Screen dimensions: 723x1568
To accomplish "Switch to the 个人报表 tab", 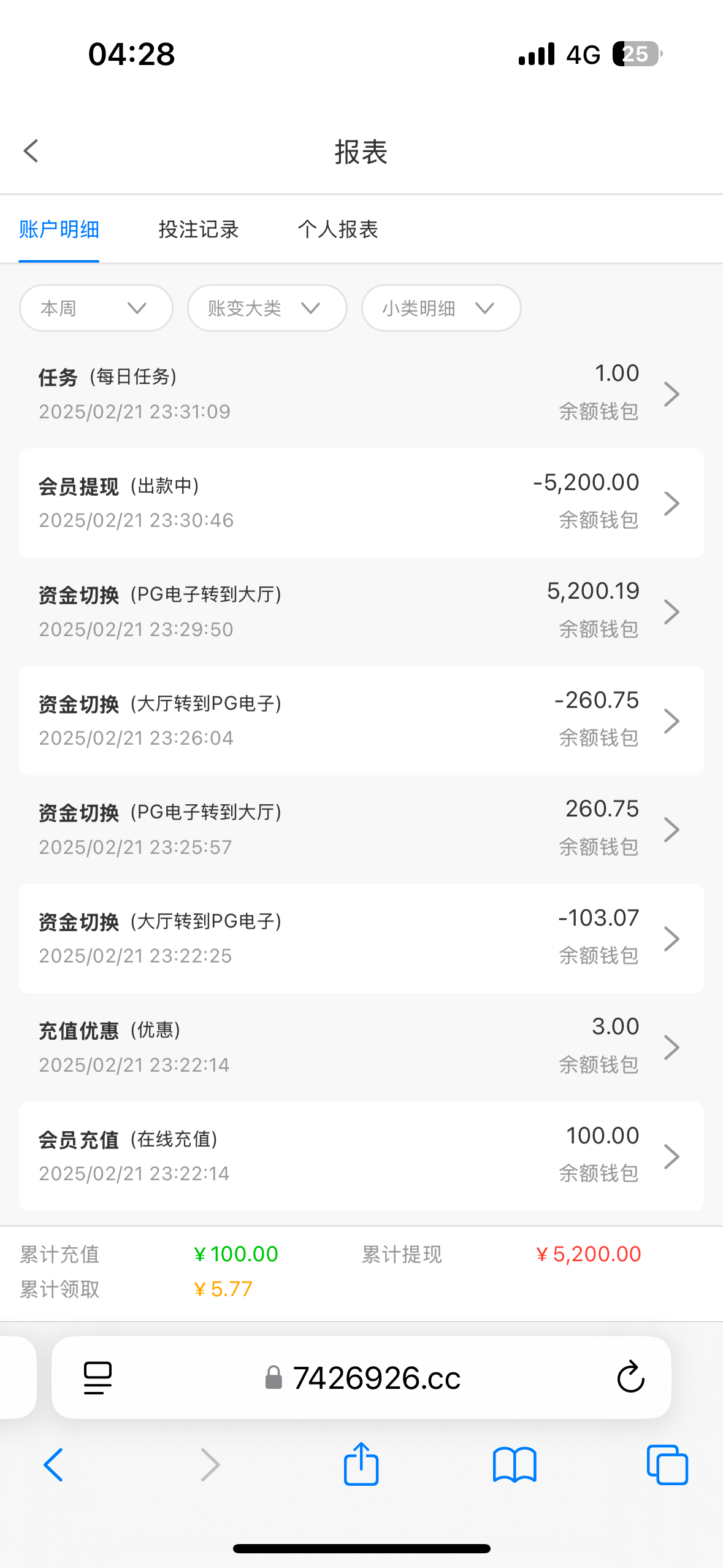I will click(338, 229).
